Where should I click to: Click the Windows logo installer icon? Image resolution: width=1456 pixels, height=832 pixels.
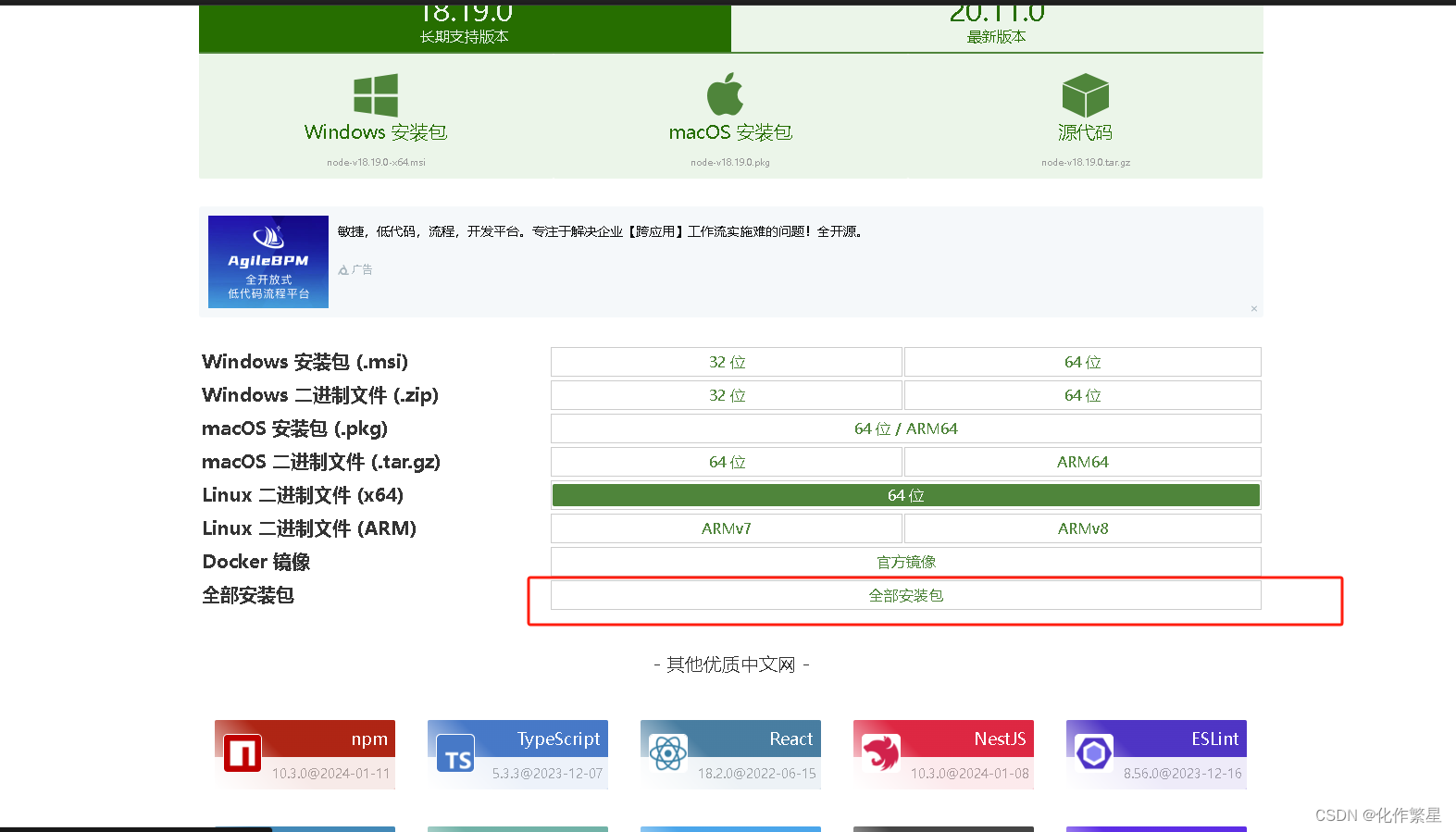[376, 95]
